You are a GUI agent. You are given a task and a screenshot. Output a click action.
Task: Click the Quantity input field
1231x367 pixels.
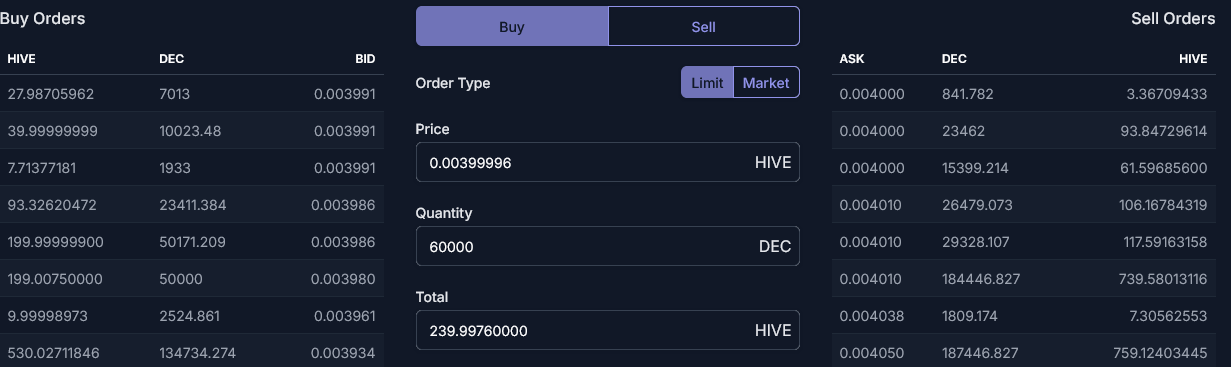pyautogui.click(x=607, y=246)
